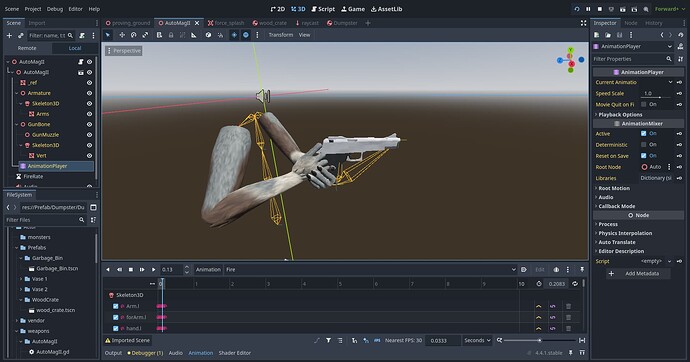This screenshot has width=690, height=362.
Task: Uncheck the Active checkbox in AnimationMixer
Action: tap(643, 133)
